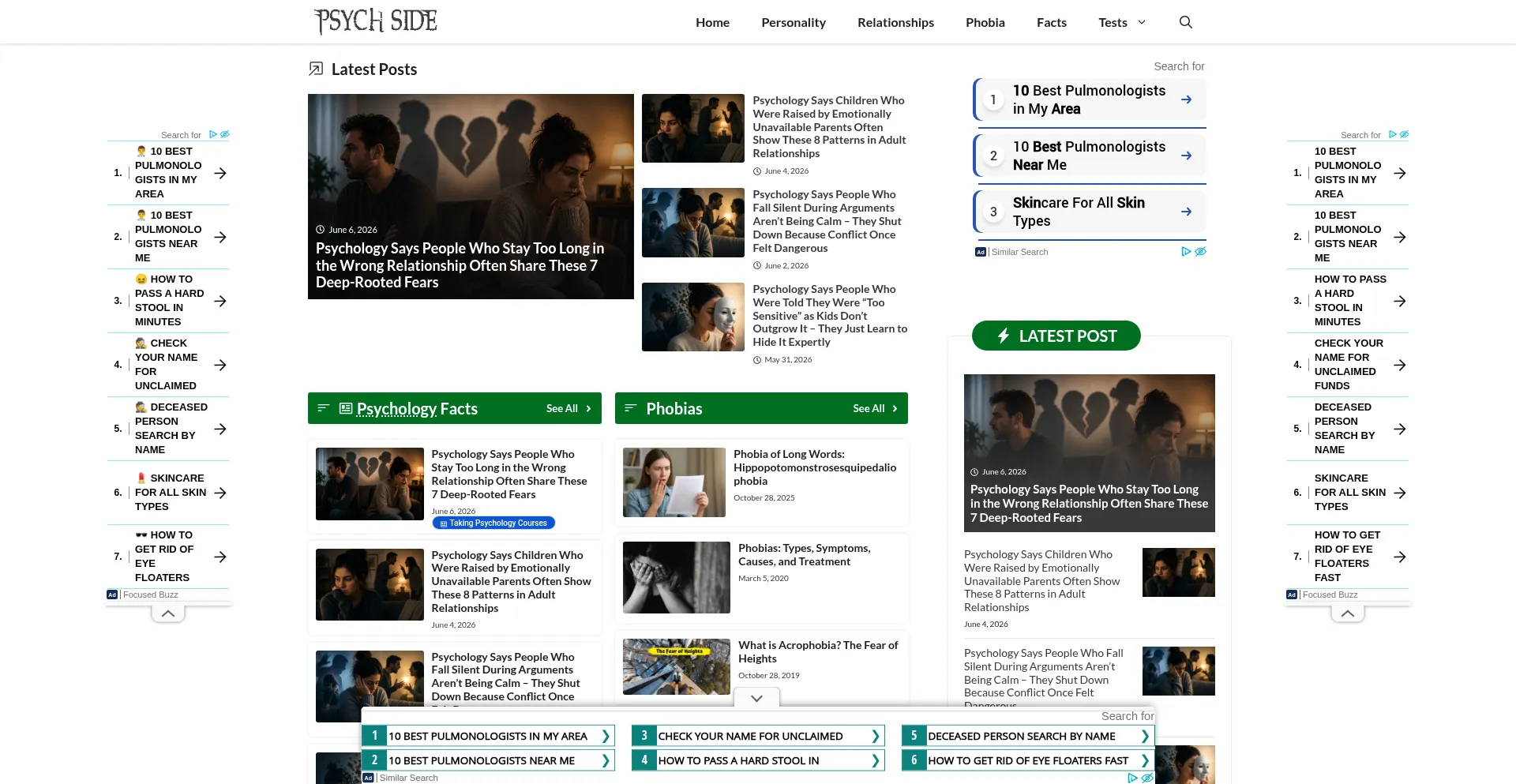Collapse the right ad panel with its chevron tab
This screenshot has height=784, width=1516.
pos(1348,613)
